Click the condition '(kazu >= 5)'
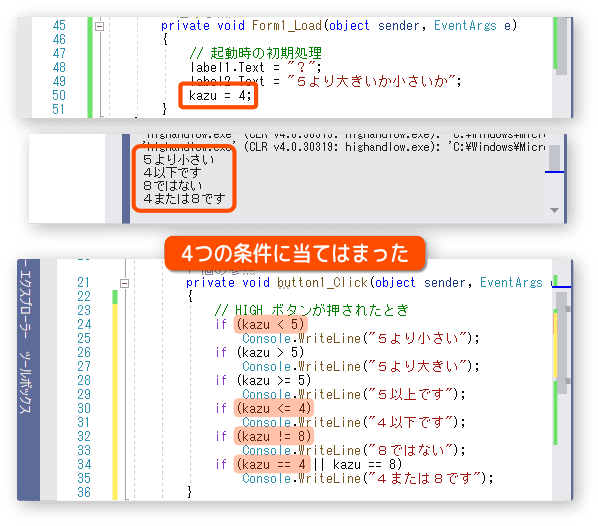The width and height of the screenshot is (598, 526). click(x=274, y=380)
